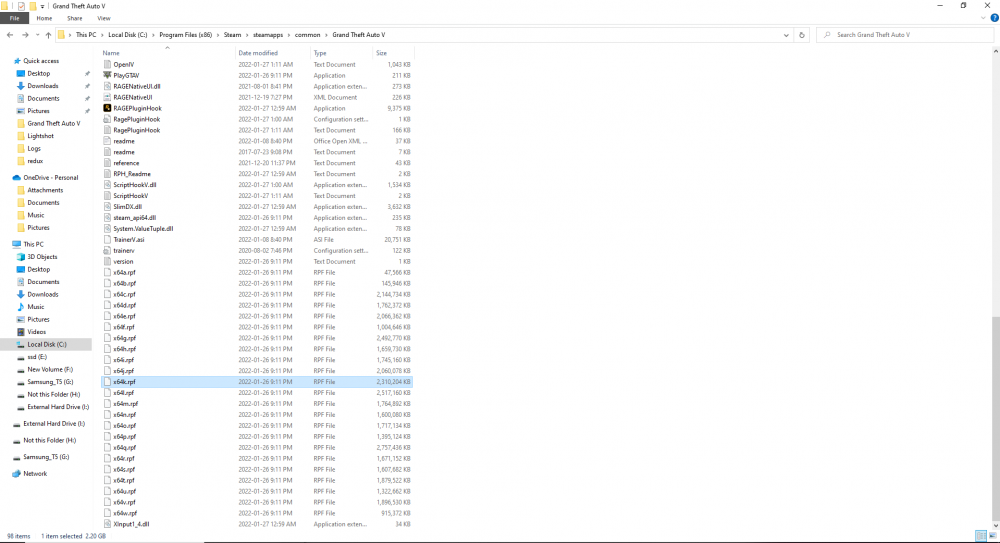This screenshot has height=543, width=1000.
Task: Go forward with the Forward arrow
Action: click(x=25, y=35)
